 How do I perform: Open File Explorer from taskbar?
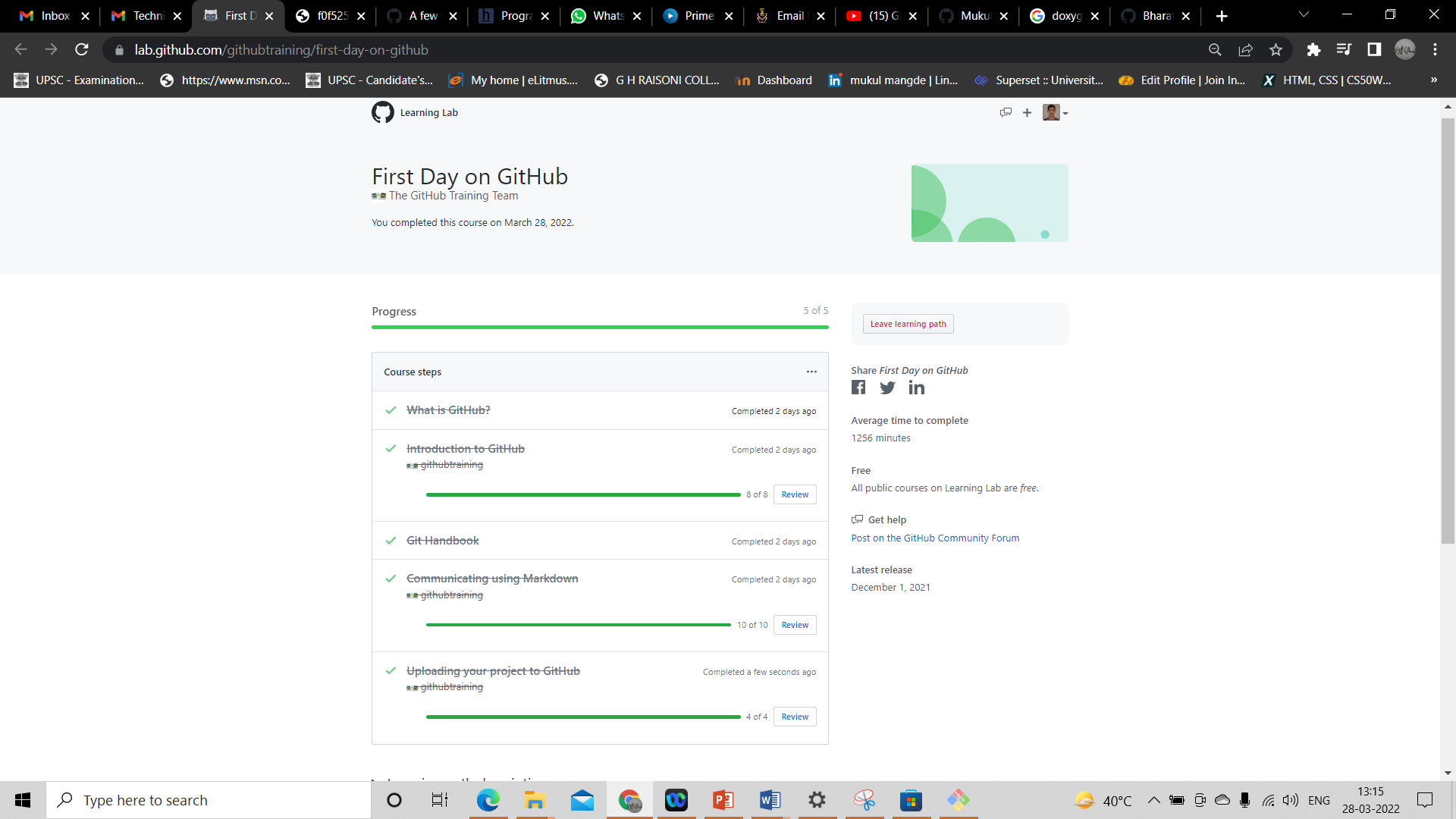click(x=535, y=800)
